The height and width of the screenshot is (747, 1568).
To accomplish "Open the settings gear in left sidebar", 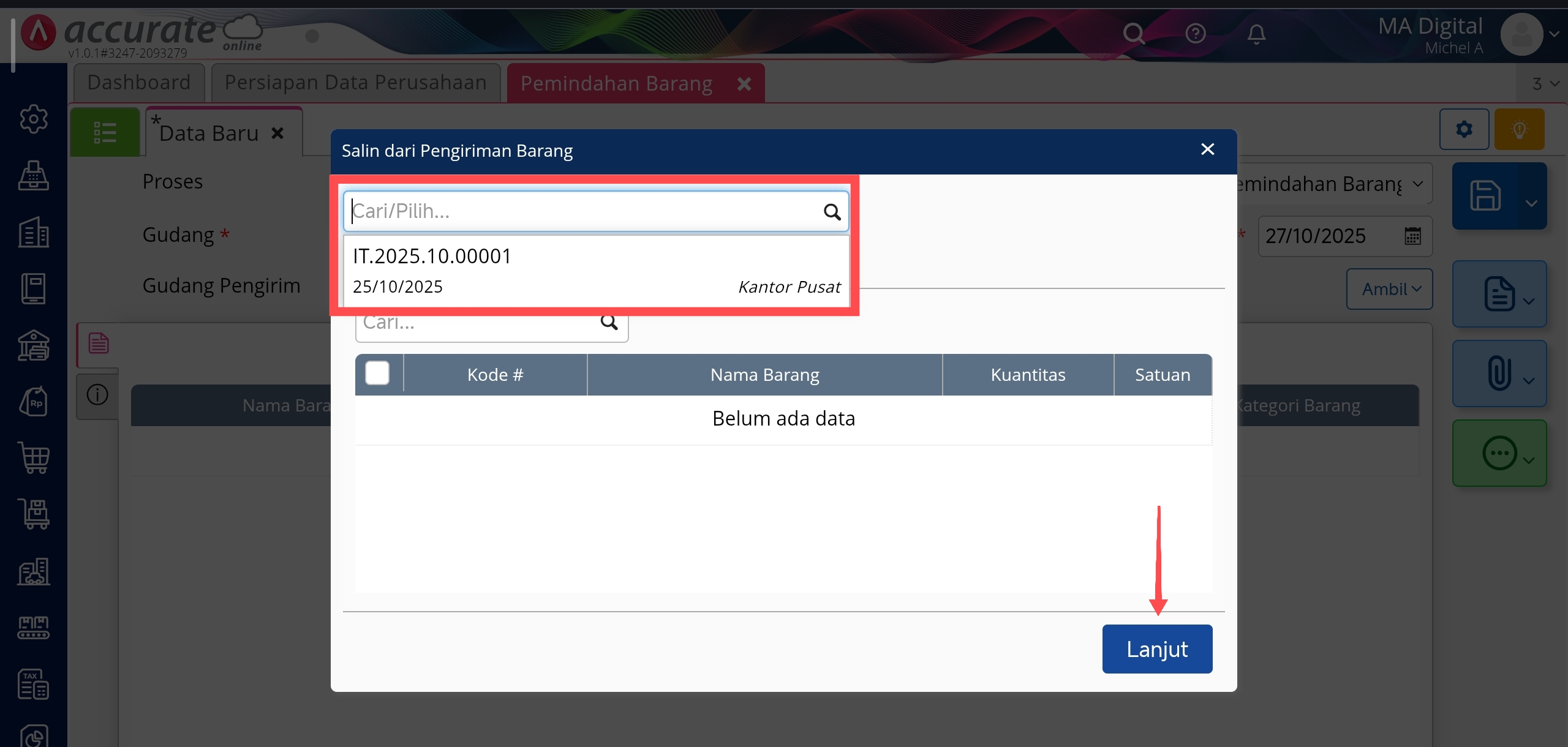I will 33,119.
